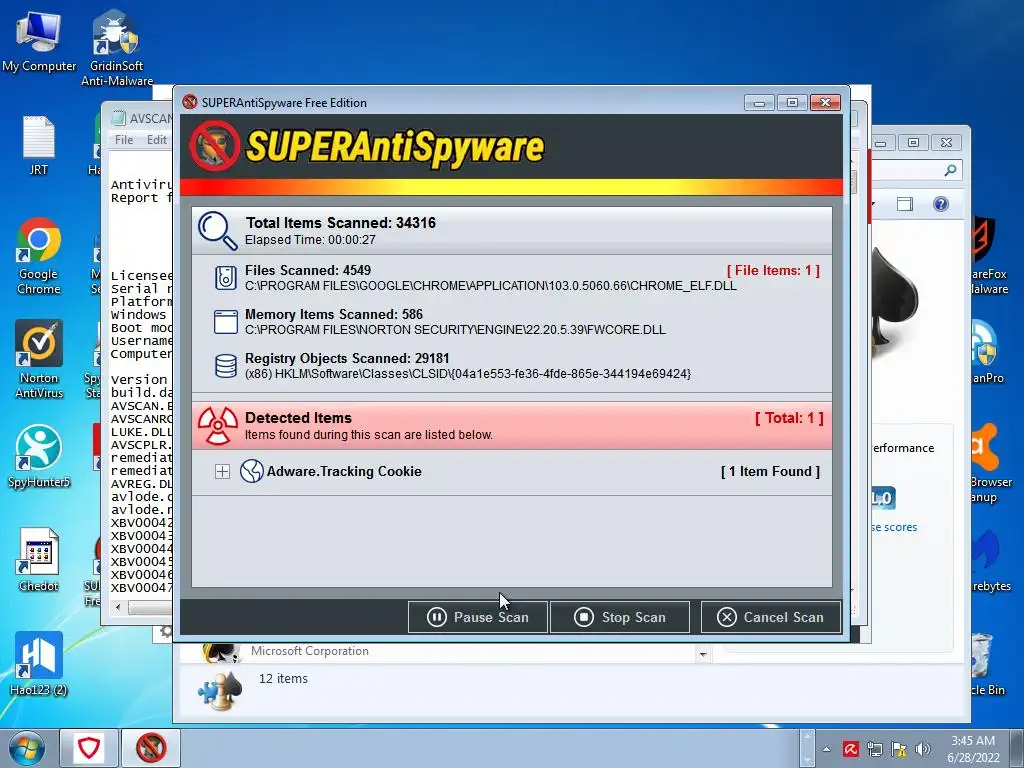The image size is (1024, 768).
Task: Click the Adware.Tracking Cookie globe icon
Action: pos(251,471)
